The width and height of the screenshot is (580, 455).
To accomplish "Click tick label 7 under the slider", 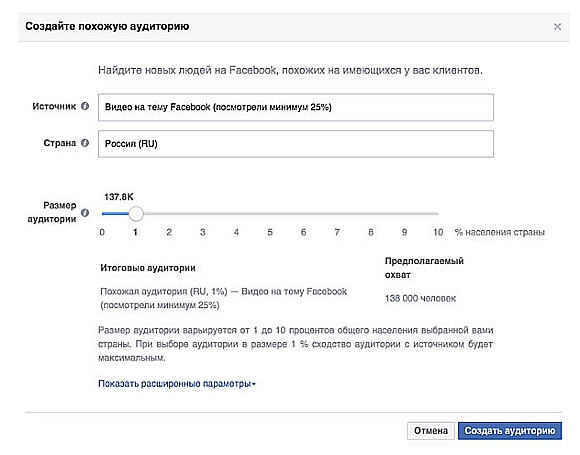I will 337,232.
